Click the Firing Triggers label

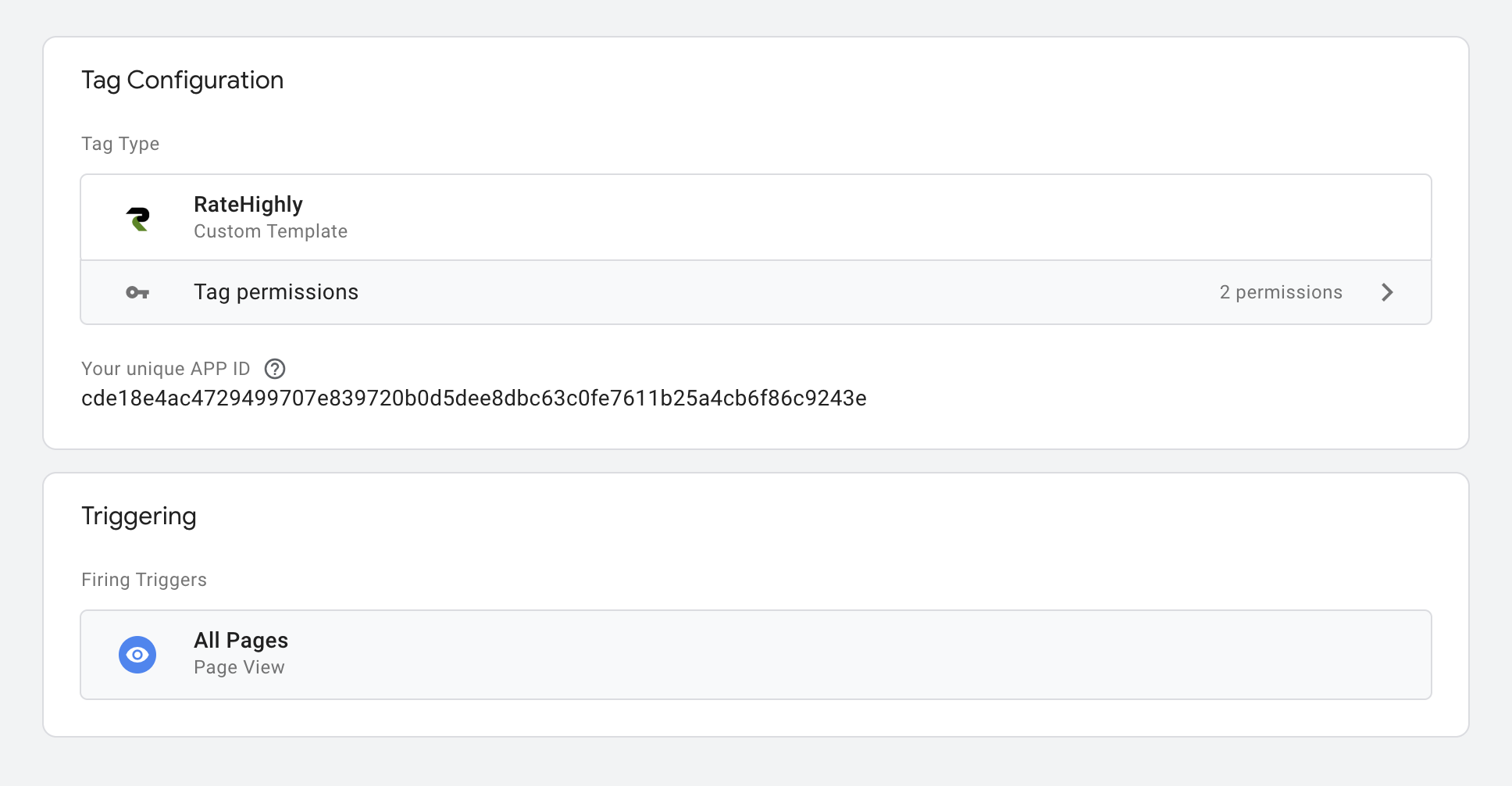tap(144, 579)
